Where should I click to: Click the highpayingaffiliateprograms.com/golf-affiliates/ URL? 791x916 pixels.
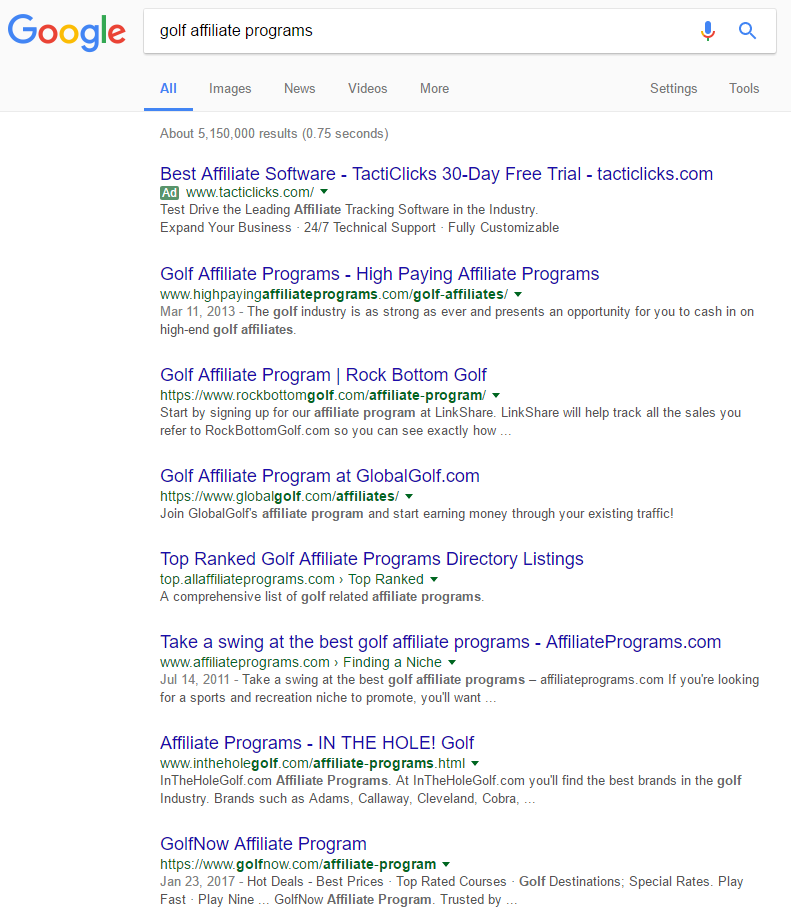pos(334,294)
